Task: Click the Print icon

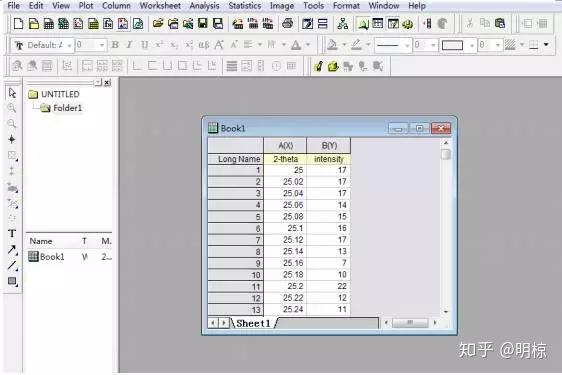Action: [x=287, y=24]
